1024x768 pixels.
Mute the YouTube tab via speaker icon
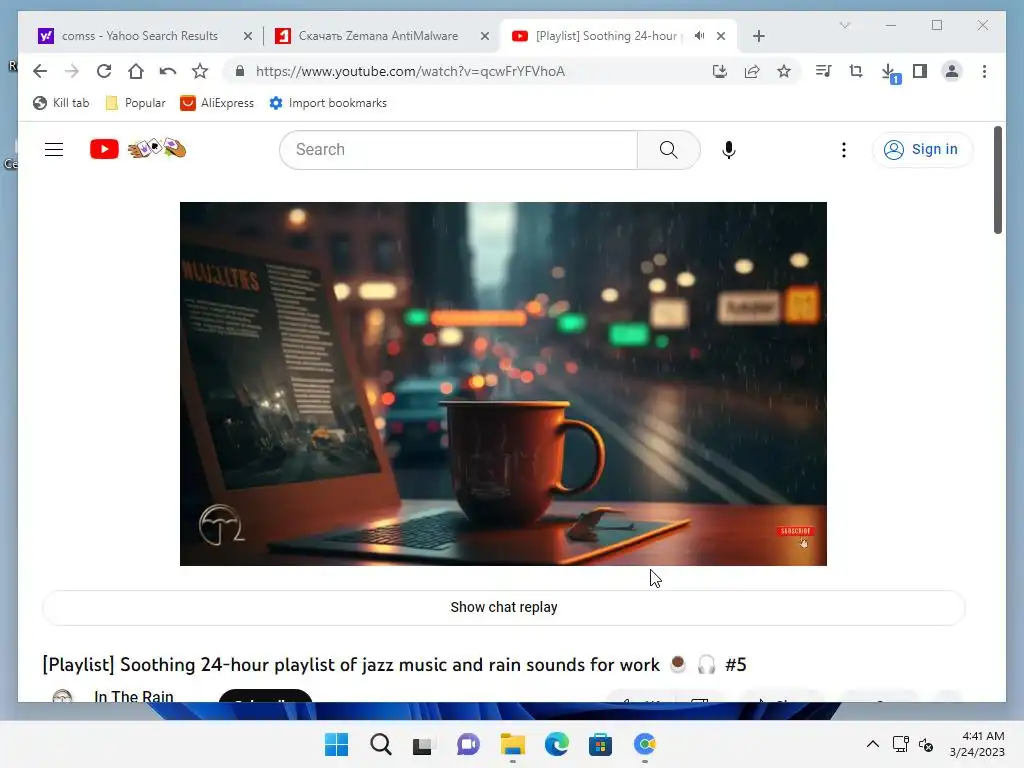tap(699, 36)
